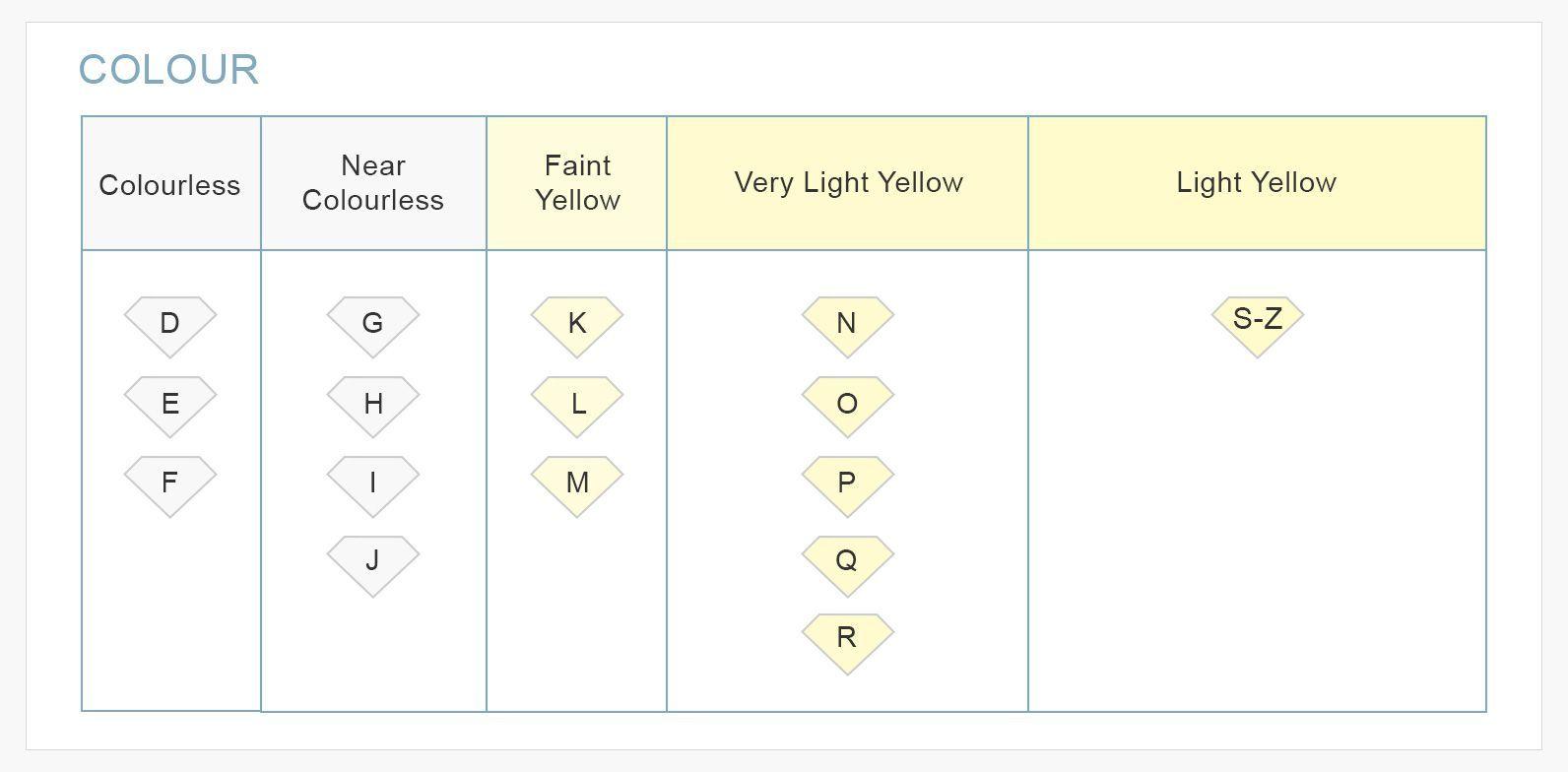Viewport: 1568px width, 772px height.
Task: Select the Near Colourless column header
Action: pos(373,183)
